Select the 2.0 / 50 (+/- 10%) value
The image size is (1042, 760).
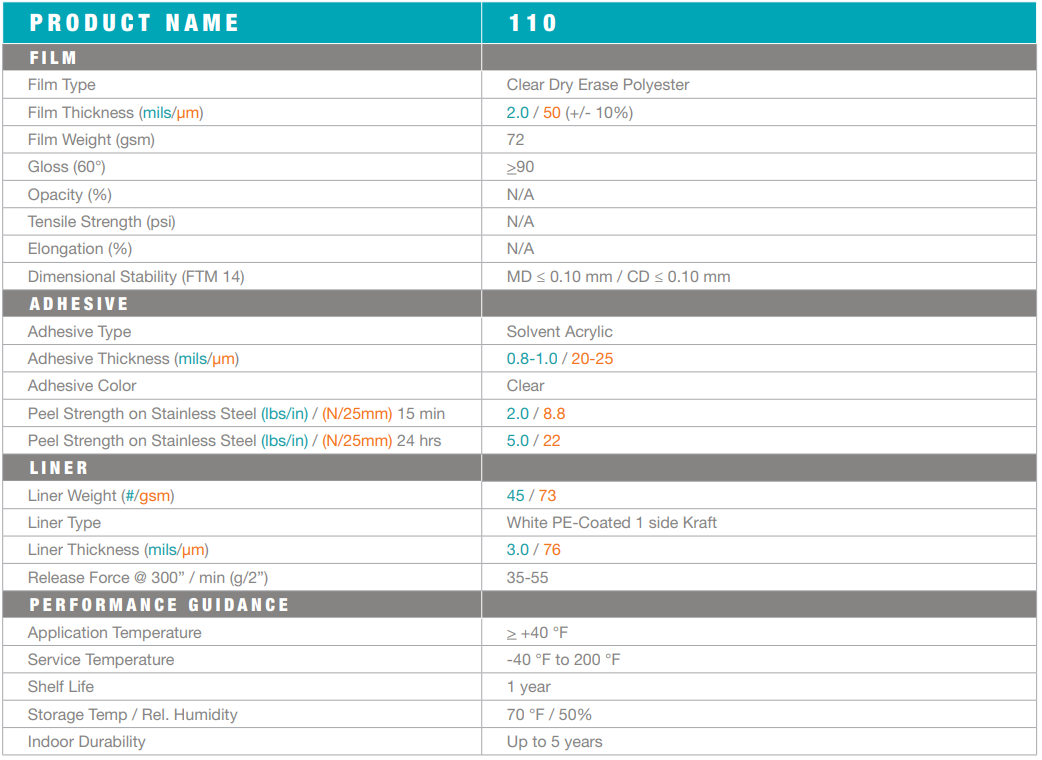coord(570,113)
